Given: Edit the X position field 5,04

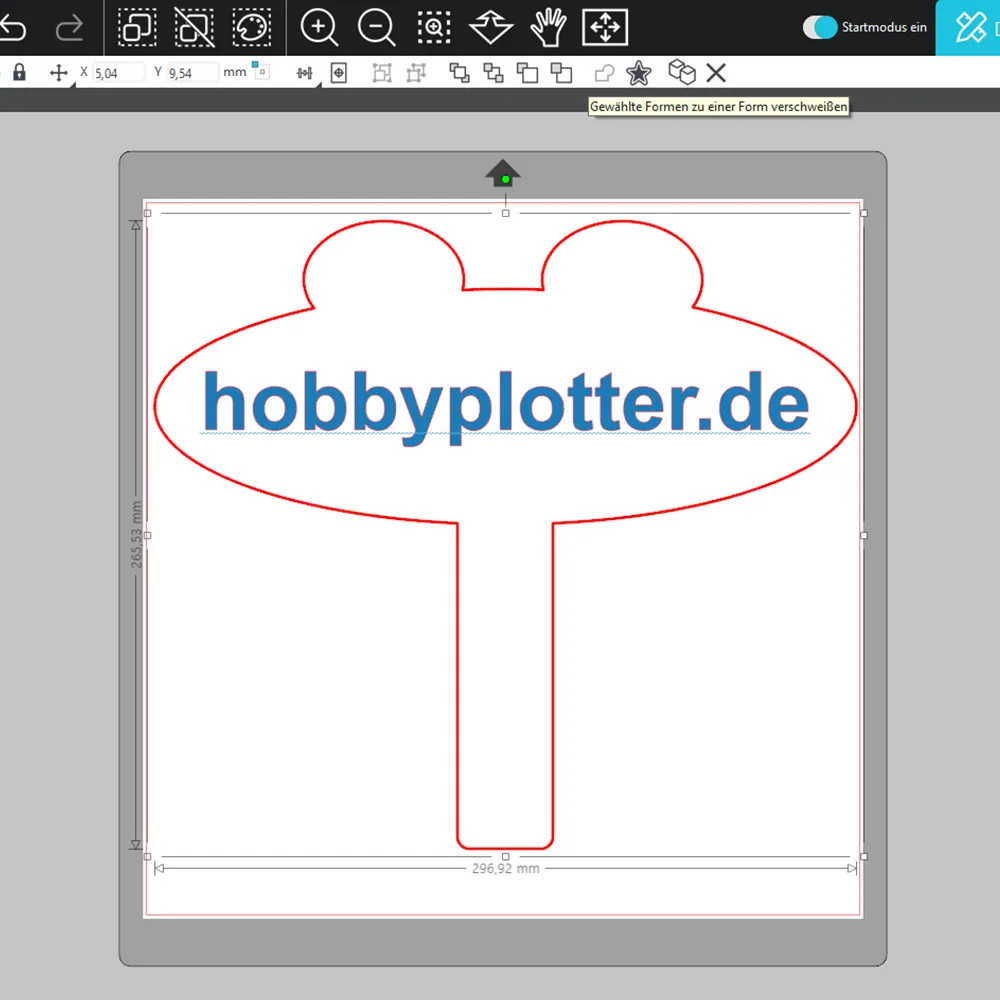Looking at the screenshot, I should tap(118, 73).
